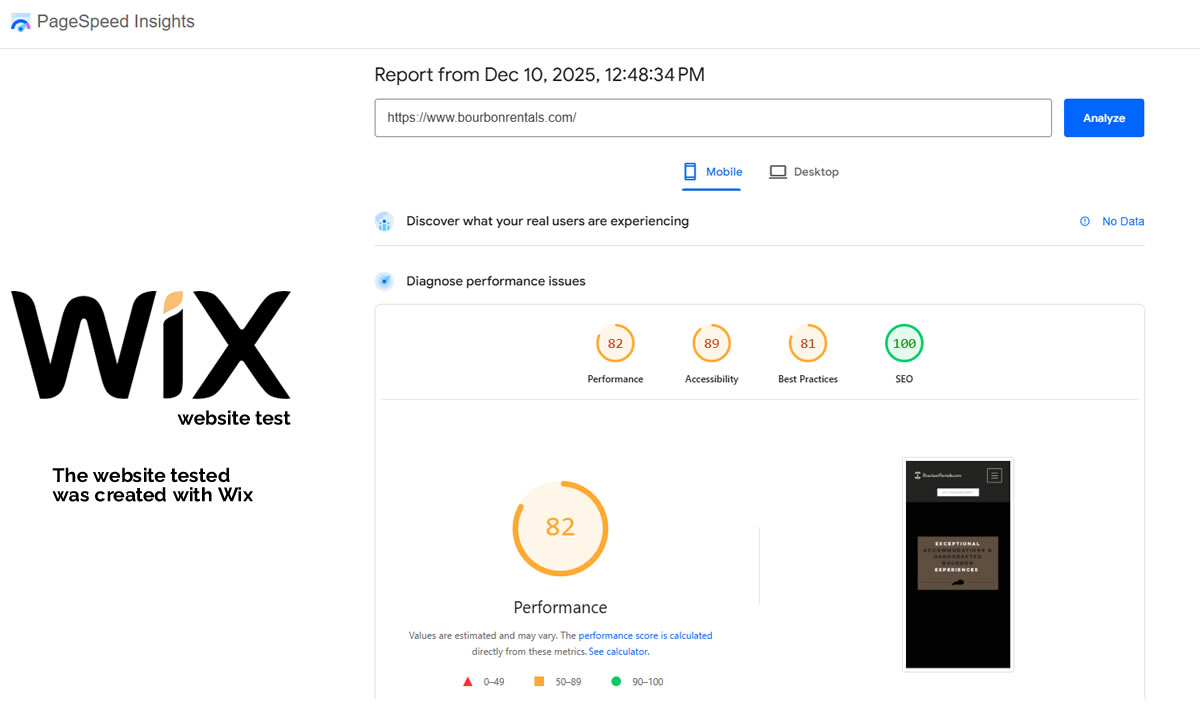Screen dimensions: 1200x708
Task: Select the Performance score gauge 82
Action: click(x=615, y=344)
